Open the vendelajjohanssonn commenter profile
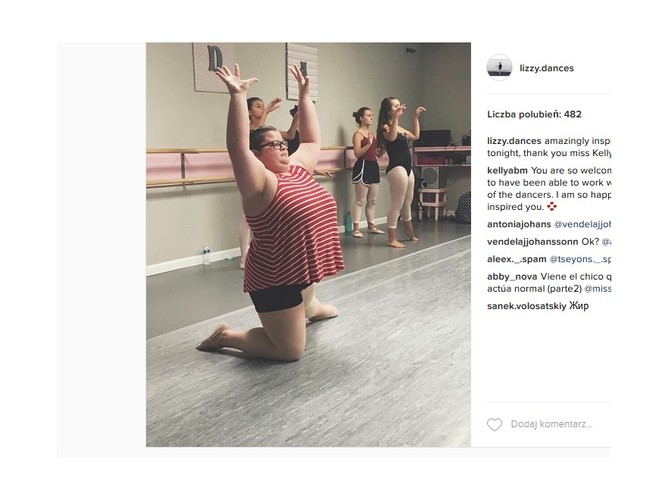 coord(533,241)
